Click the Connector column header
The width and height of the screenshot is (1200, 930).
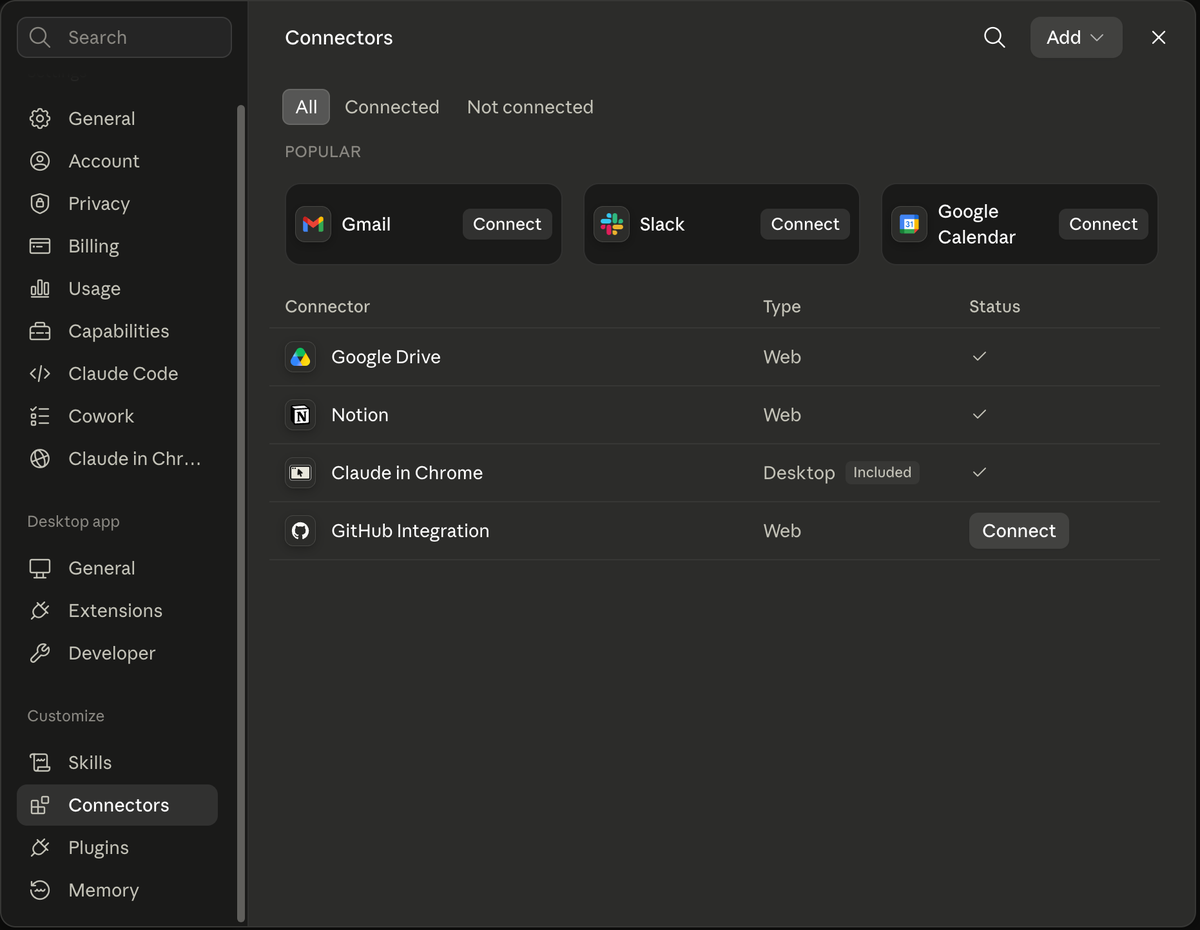point(327,307)
